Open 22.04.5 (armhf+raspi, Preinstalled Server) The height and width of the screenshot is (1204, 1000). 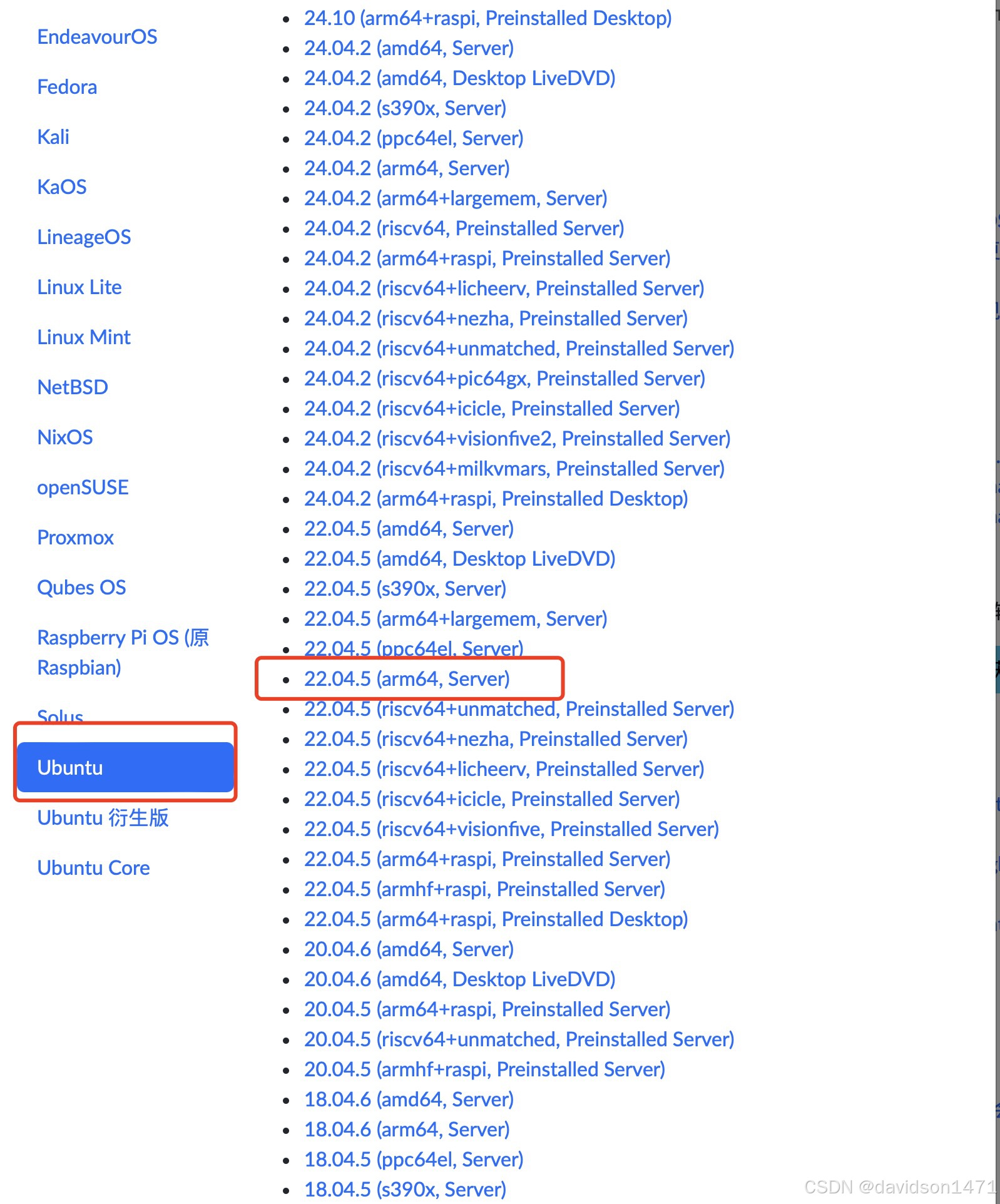pyautogui.click(x=485, y=889)
